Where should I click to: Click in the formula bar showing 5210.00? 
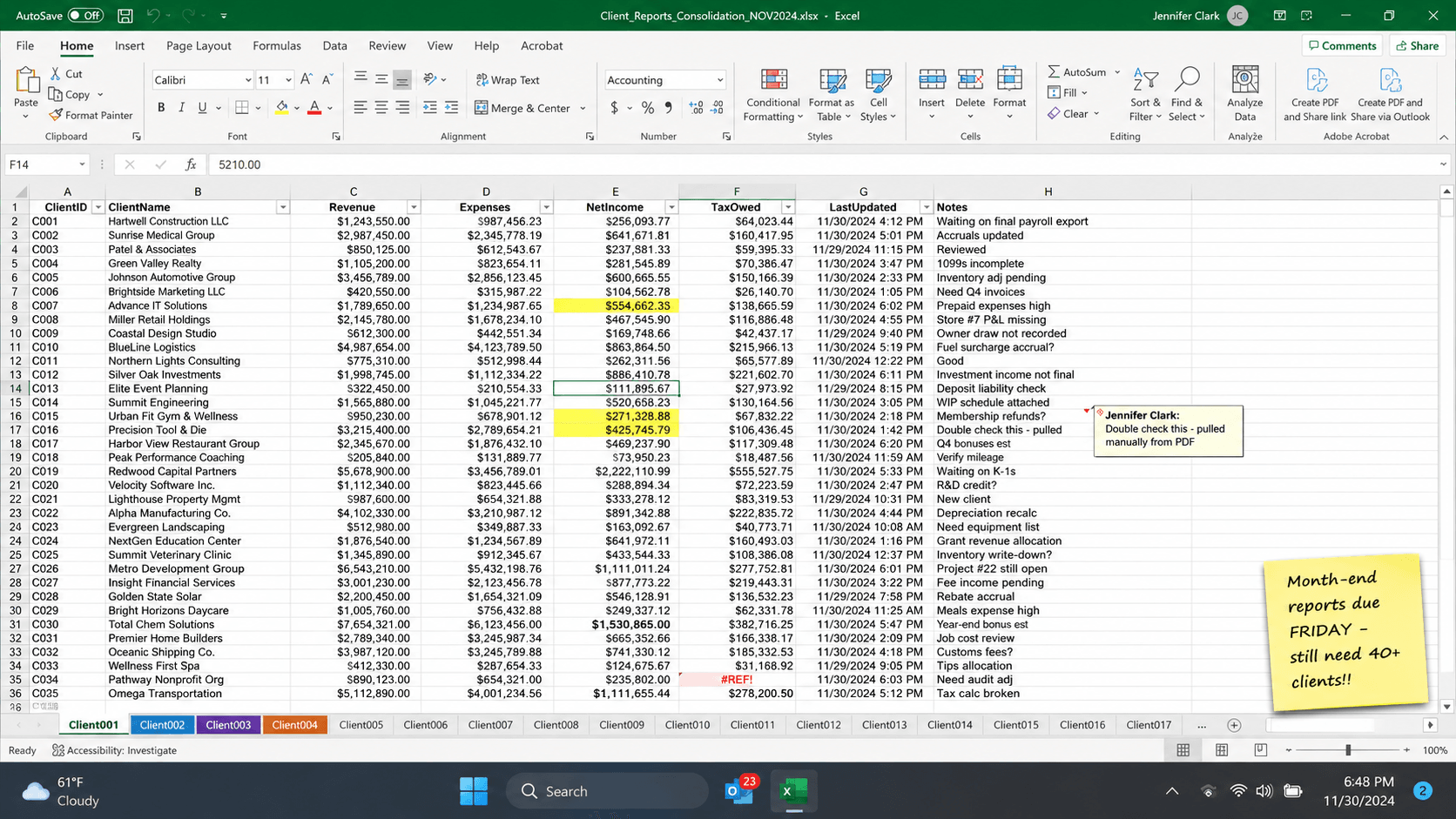[823, 164]
